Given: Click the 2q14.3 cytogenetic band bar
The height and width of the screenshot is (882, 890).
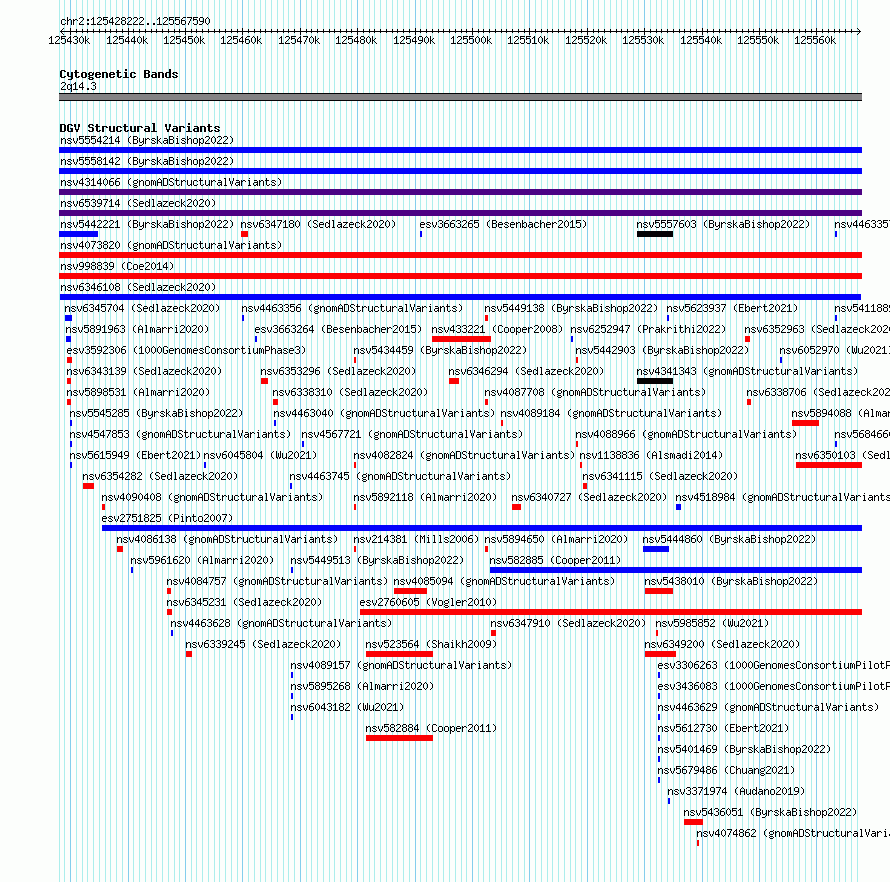Looking at the screenshot, I should [460, 97].
